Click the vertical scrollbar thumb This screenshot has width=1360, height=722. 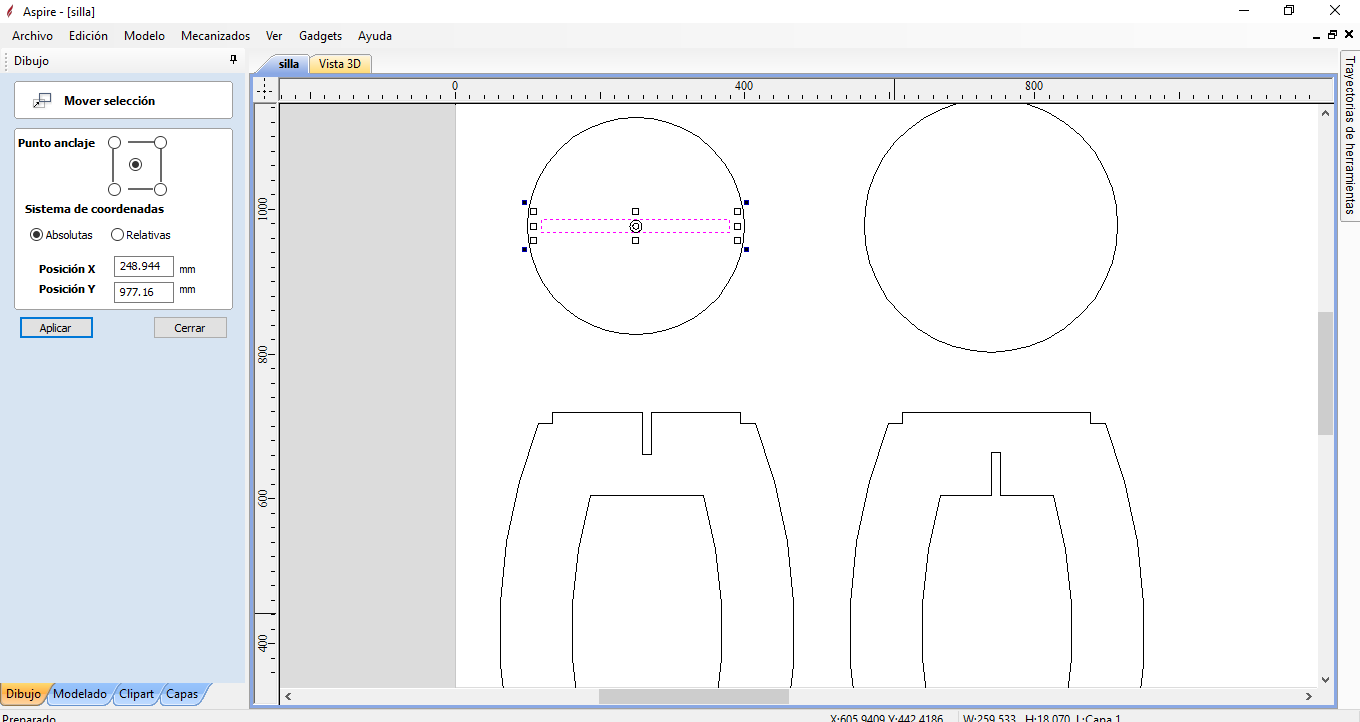[1326, 373]
